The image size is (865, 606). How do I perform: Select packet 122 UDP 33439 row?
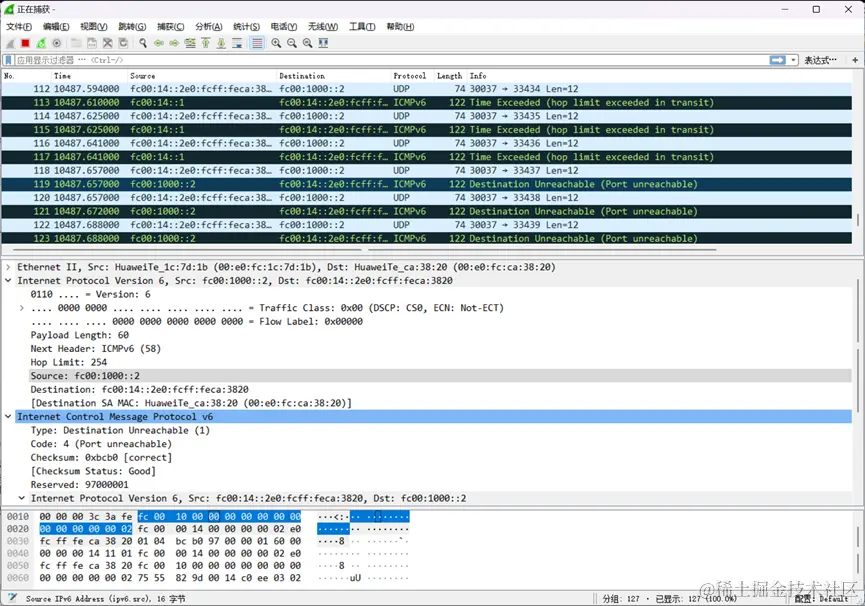pos(426,225)
